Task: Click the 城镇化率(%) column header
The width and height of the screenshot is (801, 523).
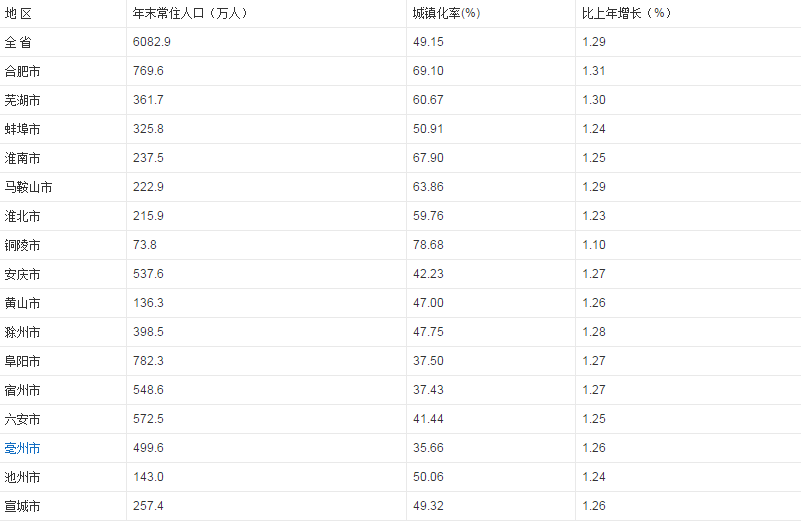Action: click(446, 13)
